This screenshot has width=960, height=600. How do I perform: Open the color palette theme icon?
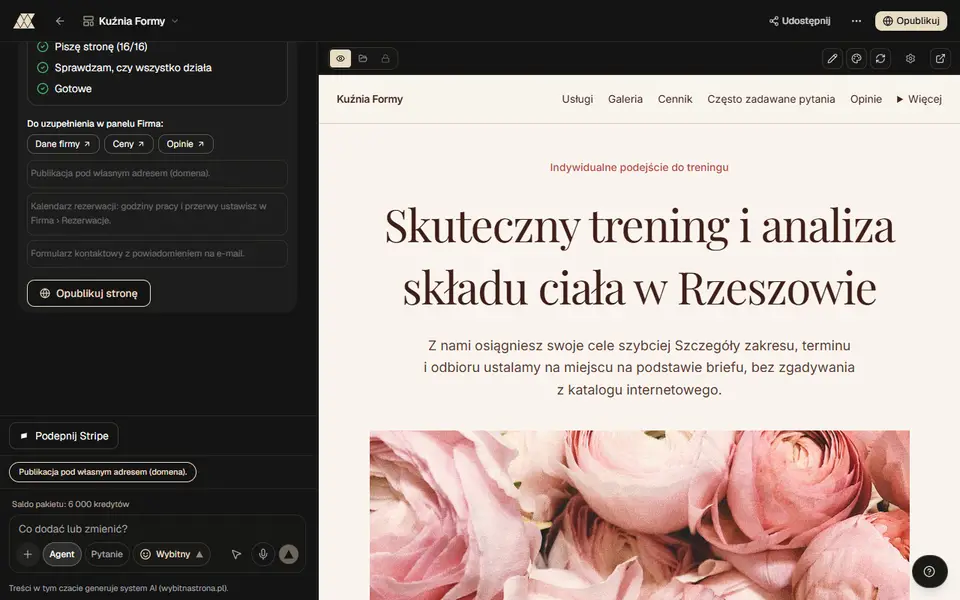(x=856, y=59)
